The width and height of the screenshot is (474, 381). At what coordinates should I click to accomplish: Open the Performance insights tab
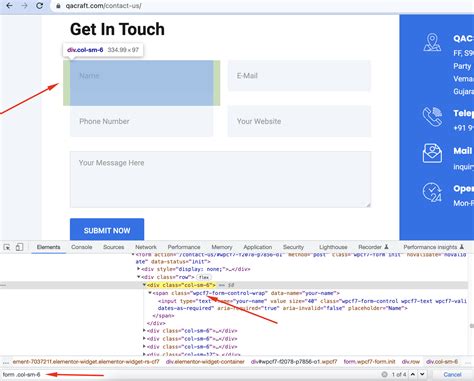[433, 247]
